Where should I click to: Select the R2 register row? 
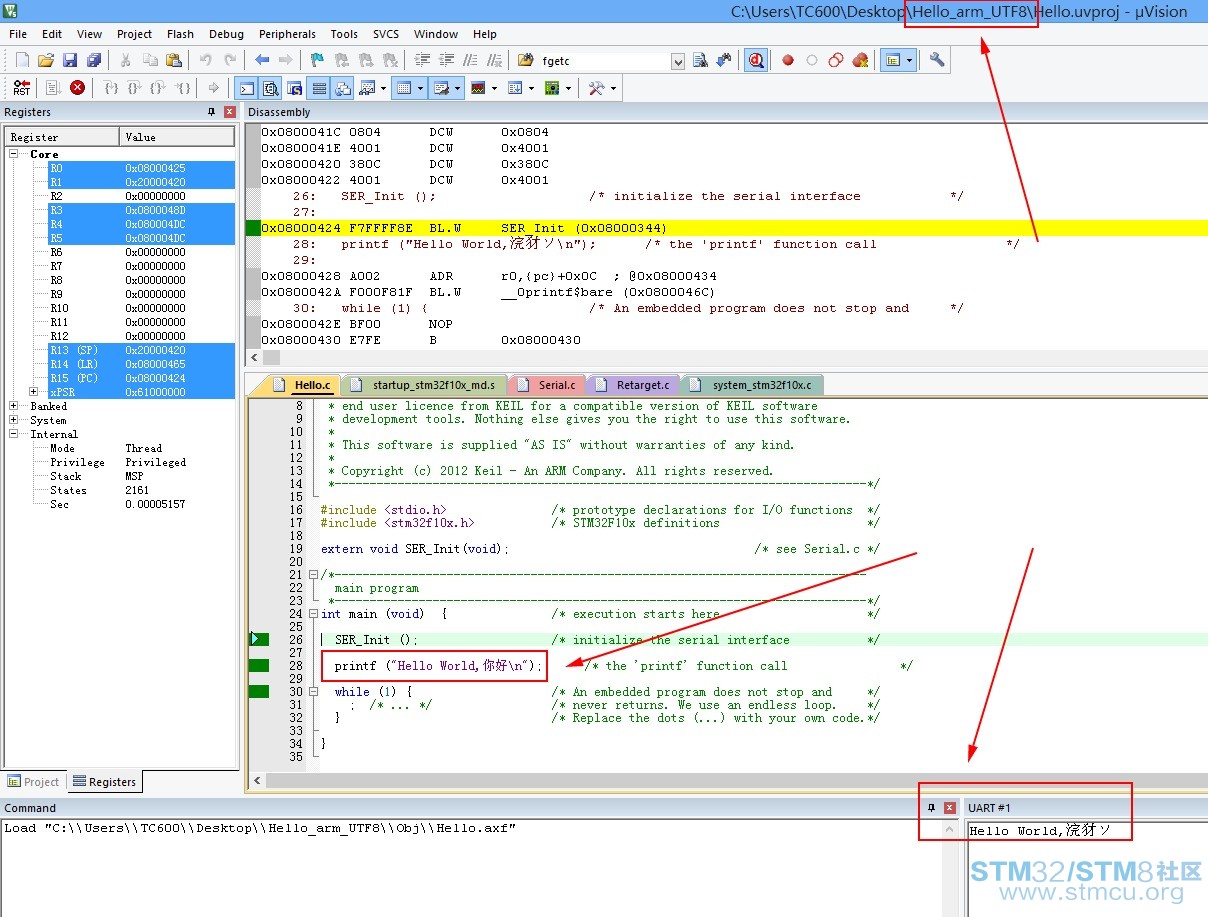(x=141, y=196)
